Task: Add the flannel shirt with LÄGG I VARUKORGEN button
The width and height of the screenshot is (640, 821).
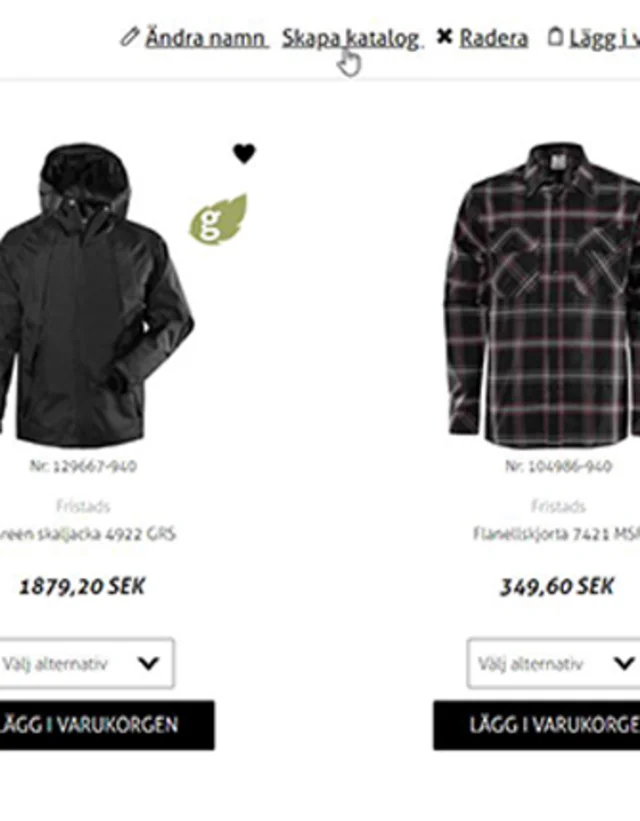Action: click(x=536, y=725)
